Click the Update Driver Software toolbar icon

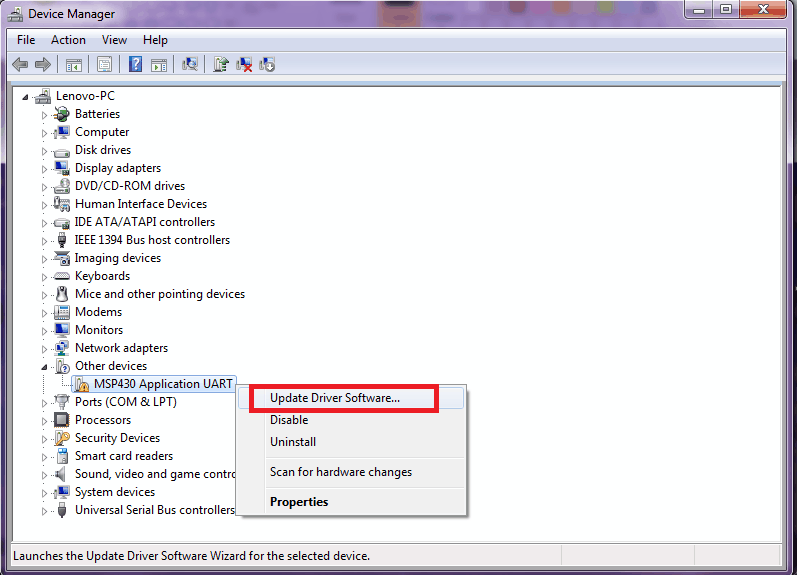tap(220, 64)
